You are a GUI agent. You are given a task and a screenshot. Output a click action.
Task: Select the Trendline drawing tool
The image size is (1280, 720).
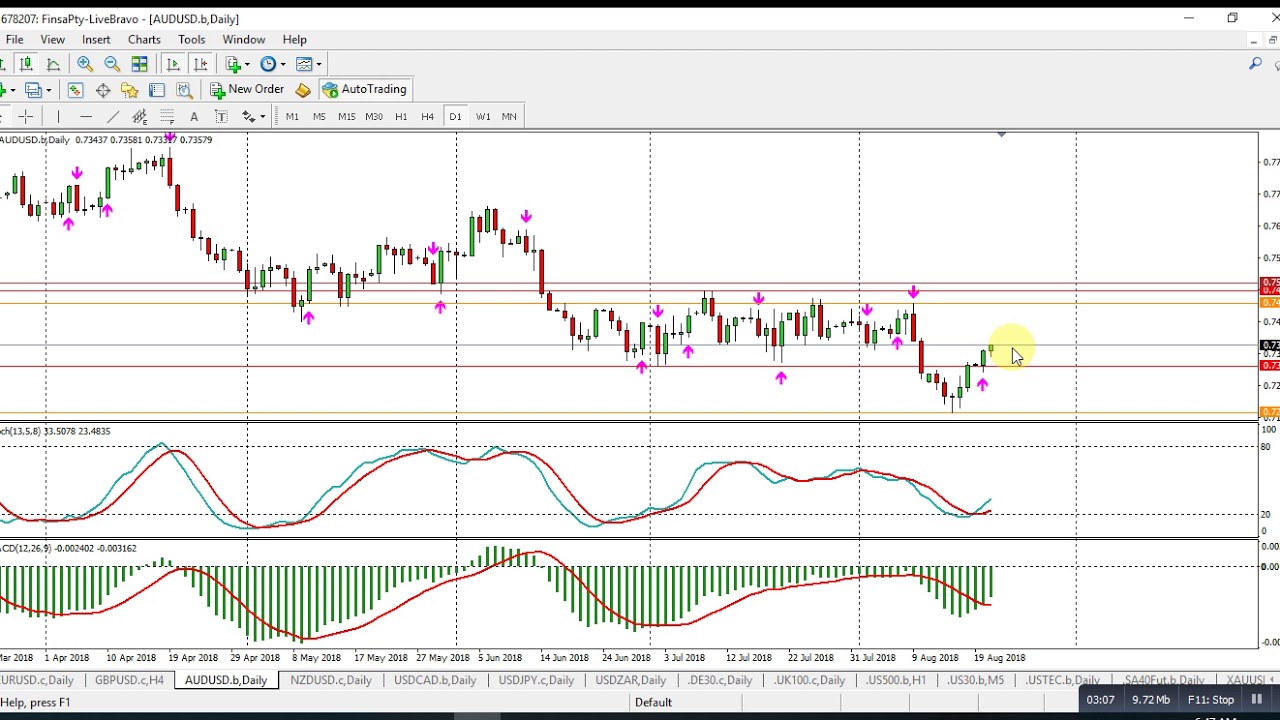pyautogui.click(x=113, y=117)
